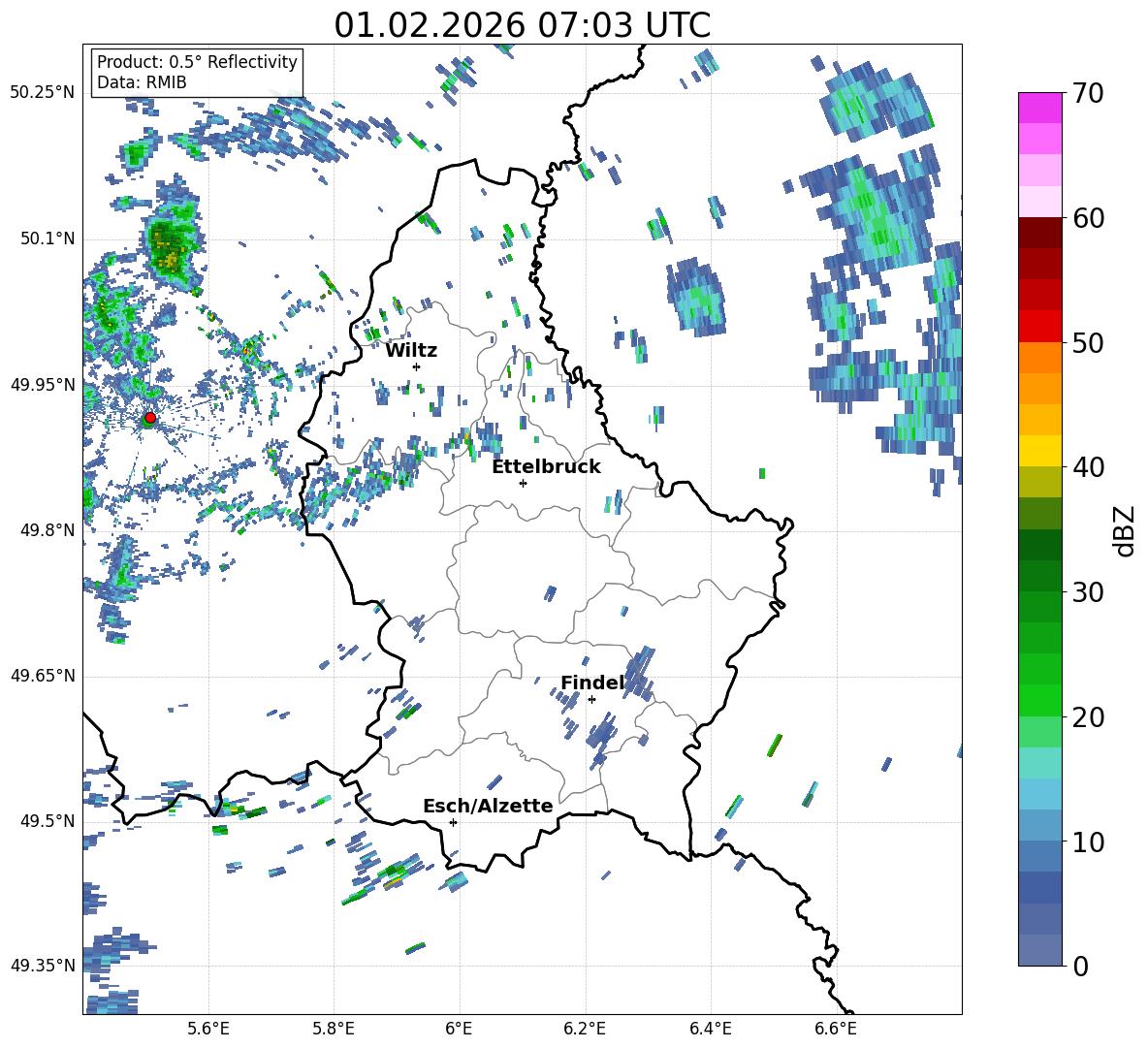Click the Findel station cross marker
This screenshot has width=1148, height=1048.
click(591, 700)
